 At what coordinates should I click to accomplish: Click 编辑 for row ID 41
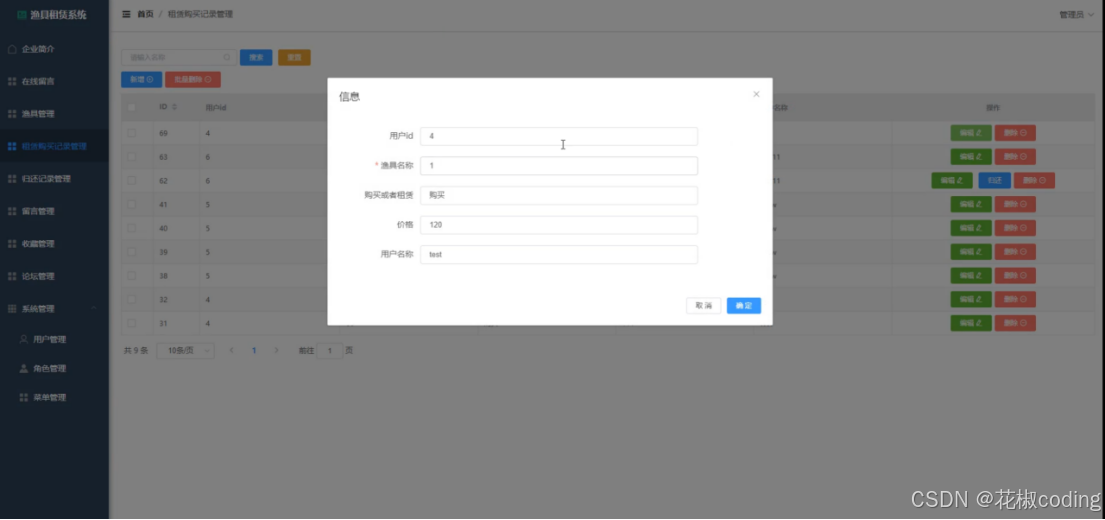click(x=971, y=204)
